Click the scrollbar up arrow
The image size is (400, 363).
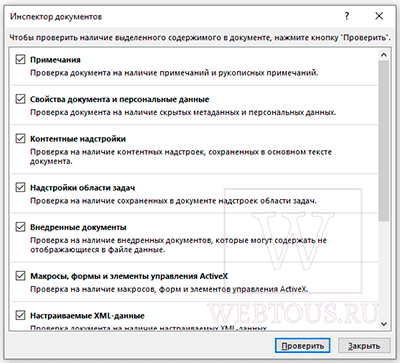coord(384,55)
